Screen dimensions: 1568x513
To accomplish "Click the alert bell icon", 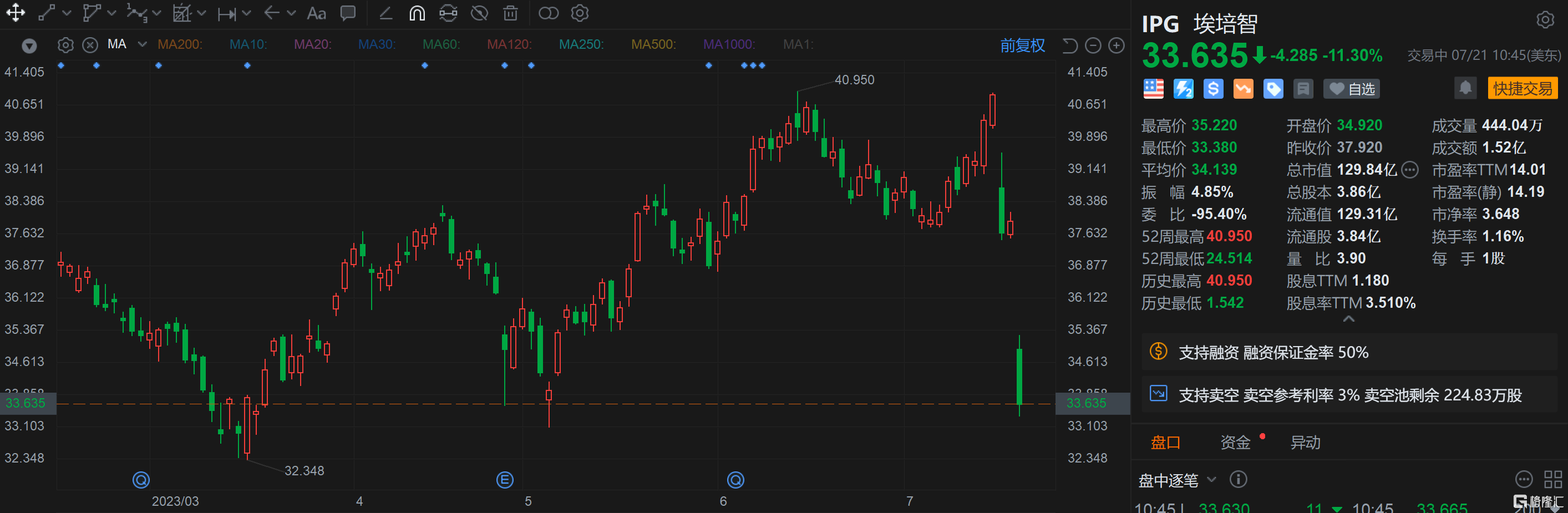I will (1465, 88).
